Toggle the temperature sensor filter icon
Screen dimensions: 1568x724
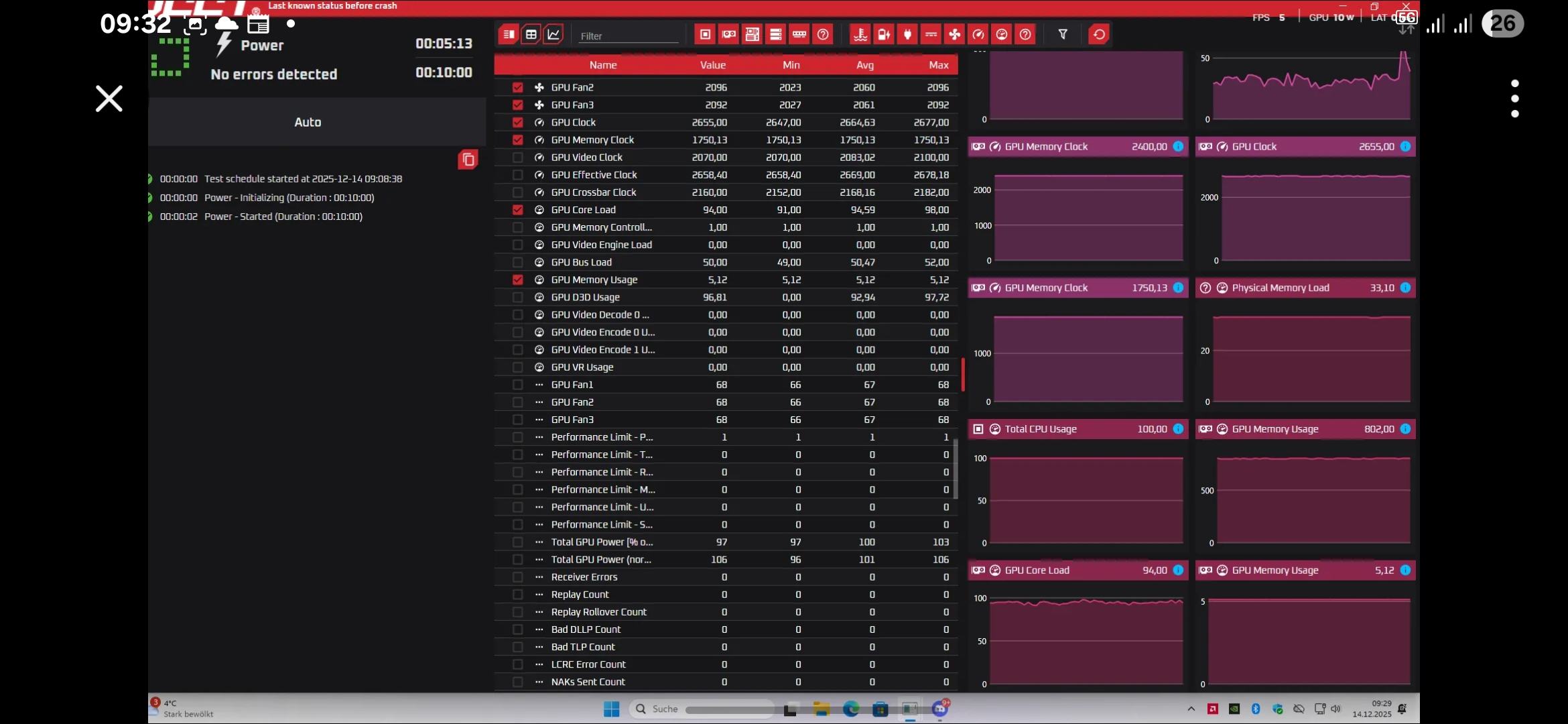(860, 34)
